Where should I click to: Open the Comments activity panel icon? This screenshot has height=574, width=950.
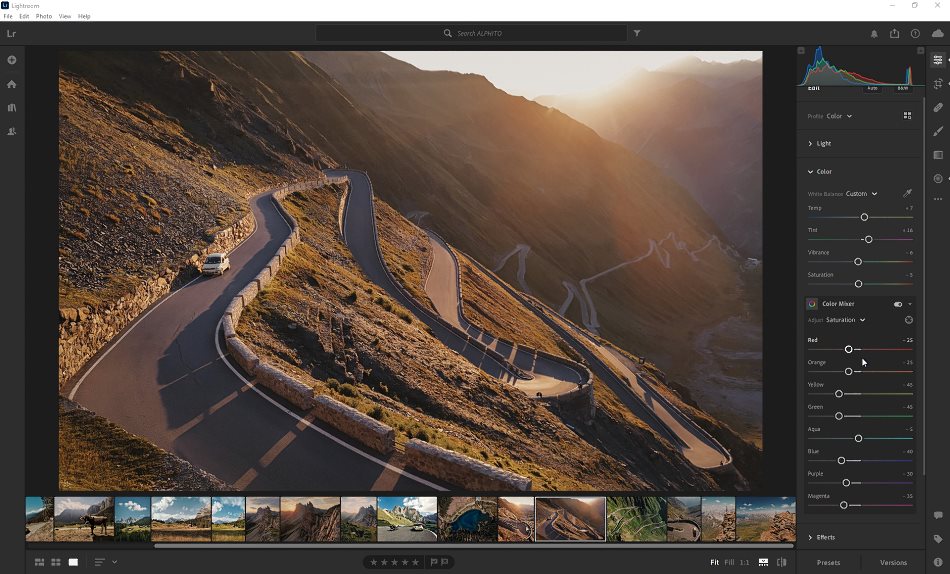938,515
